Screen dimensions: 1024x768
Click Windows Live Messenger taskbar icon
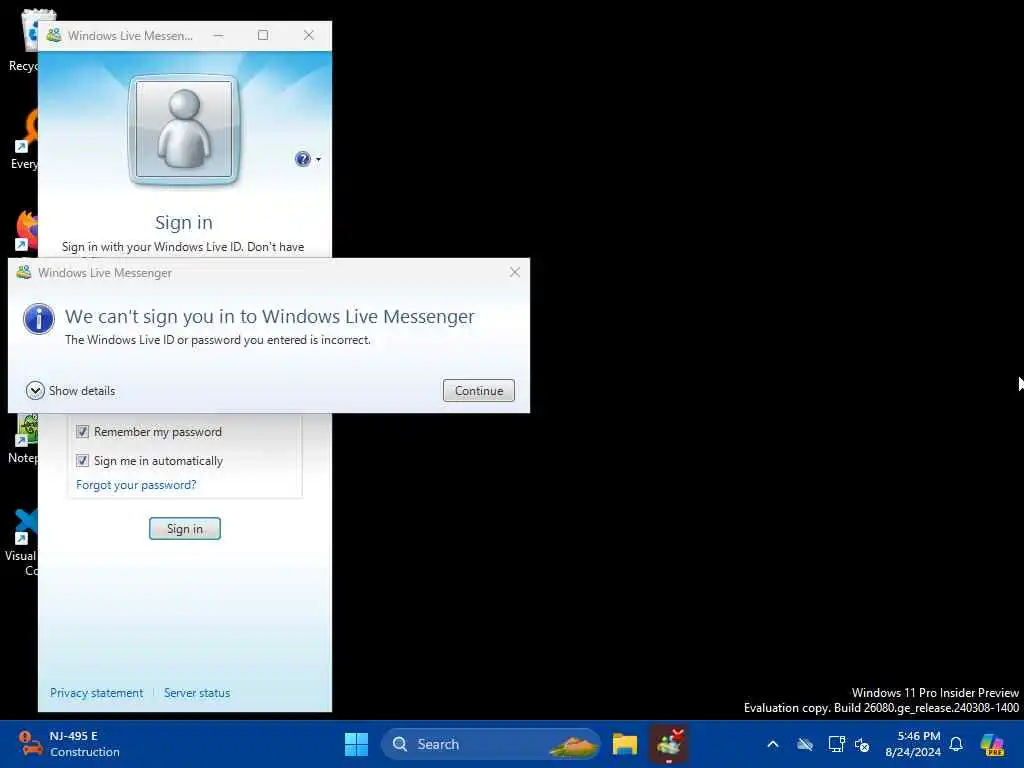669,744
